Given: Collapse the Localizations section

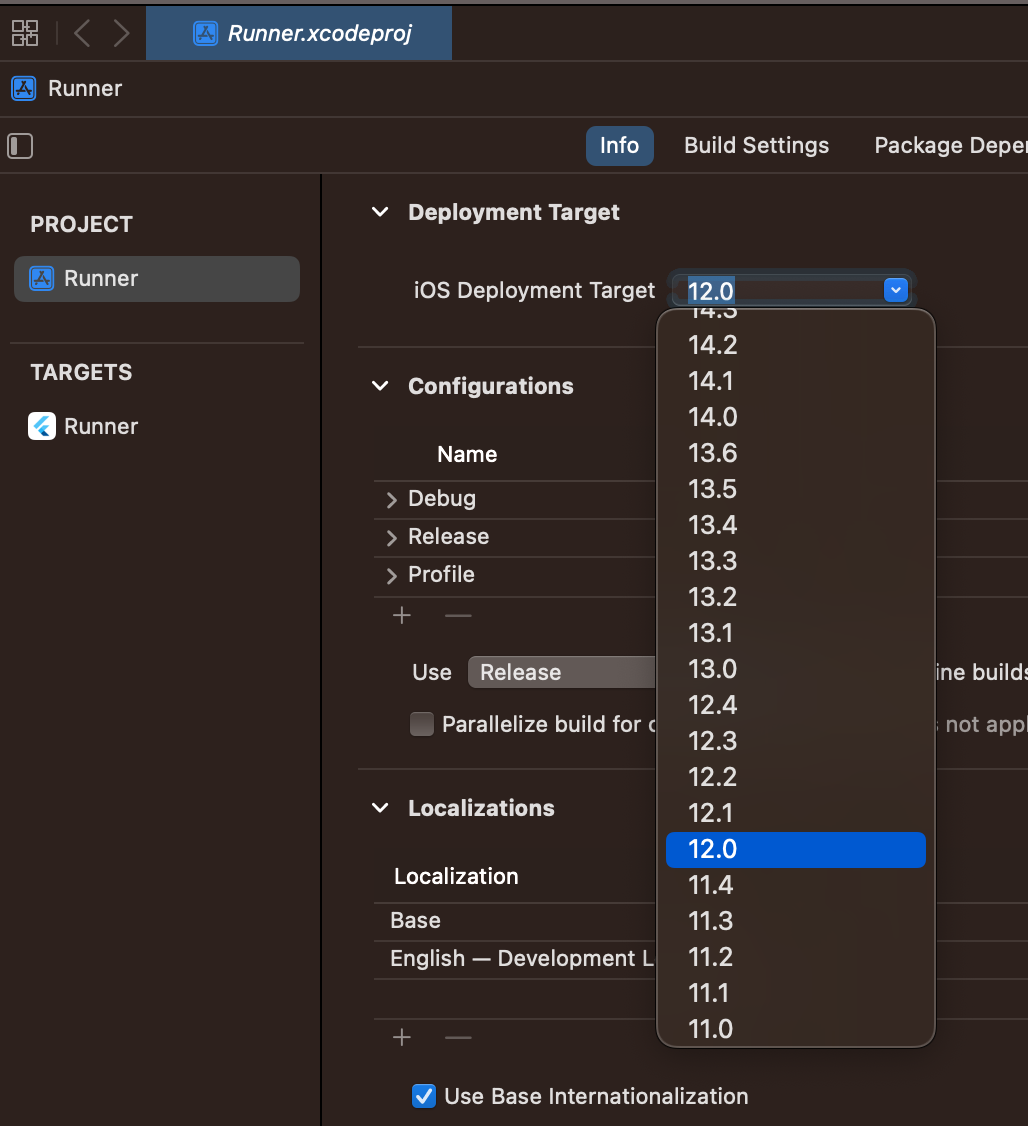Looking at the screenshot, I should coord(380,808).
